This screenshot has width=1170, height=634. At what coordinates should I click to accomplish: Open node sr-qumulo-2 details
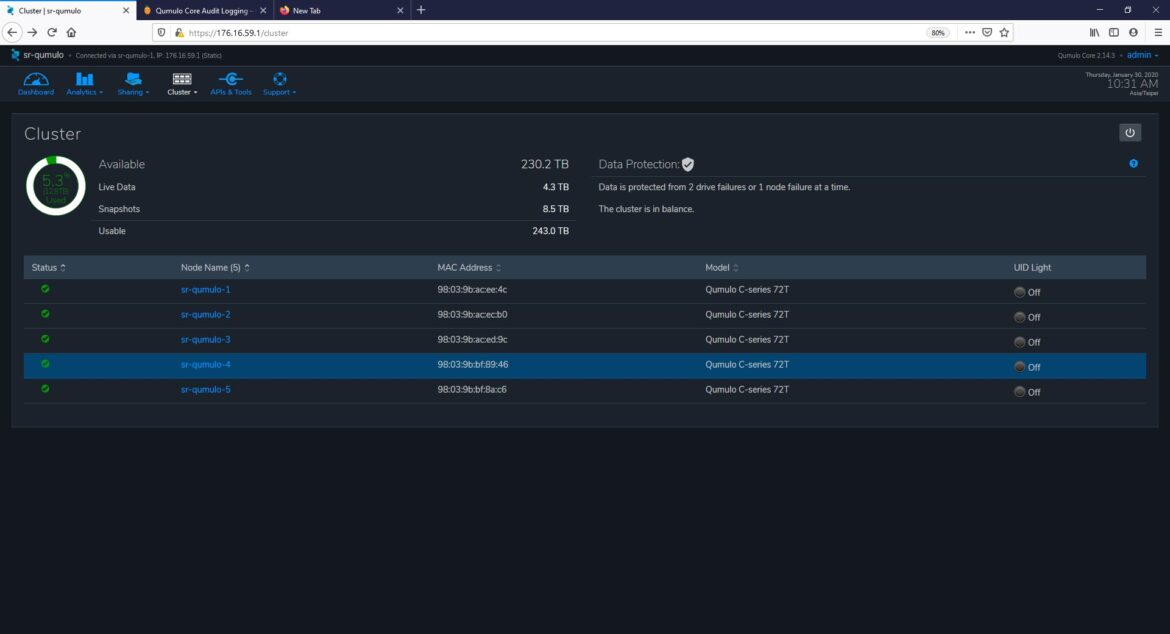[x=205, y=315]
